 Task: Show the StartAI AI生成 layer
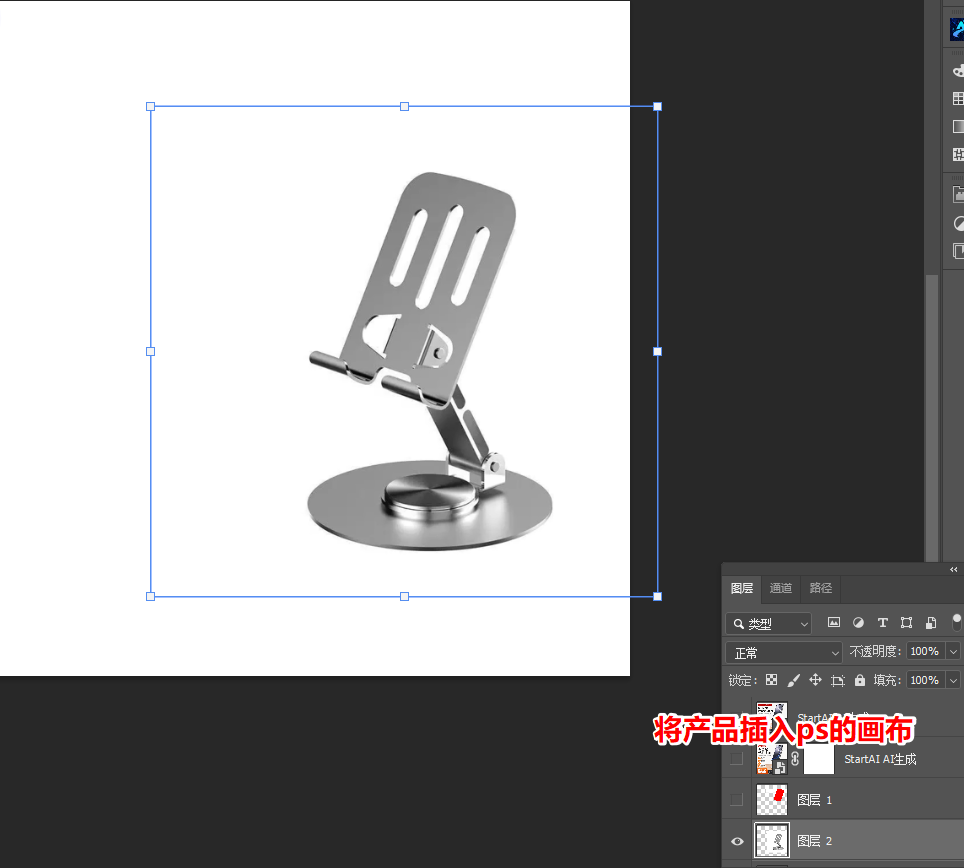point(737,759)
